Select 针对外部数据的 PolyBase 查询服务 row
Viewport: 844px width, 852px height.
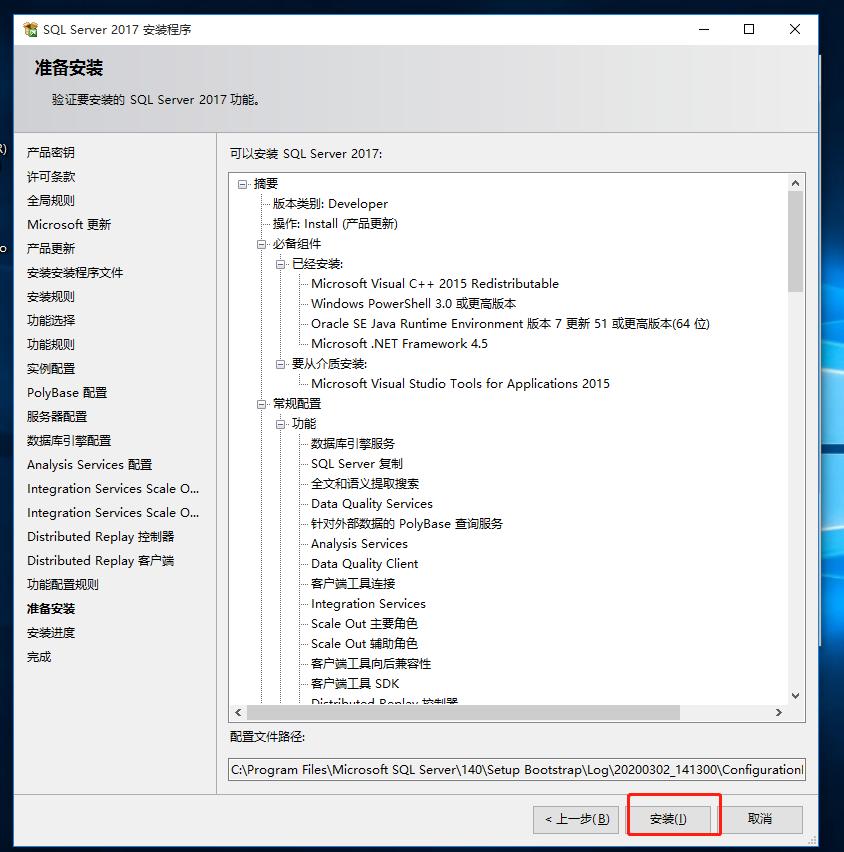click(407, 524)
